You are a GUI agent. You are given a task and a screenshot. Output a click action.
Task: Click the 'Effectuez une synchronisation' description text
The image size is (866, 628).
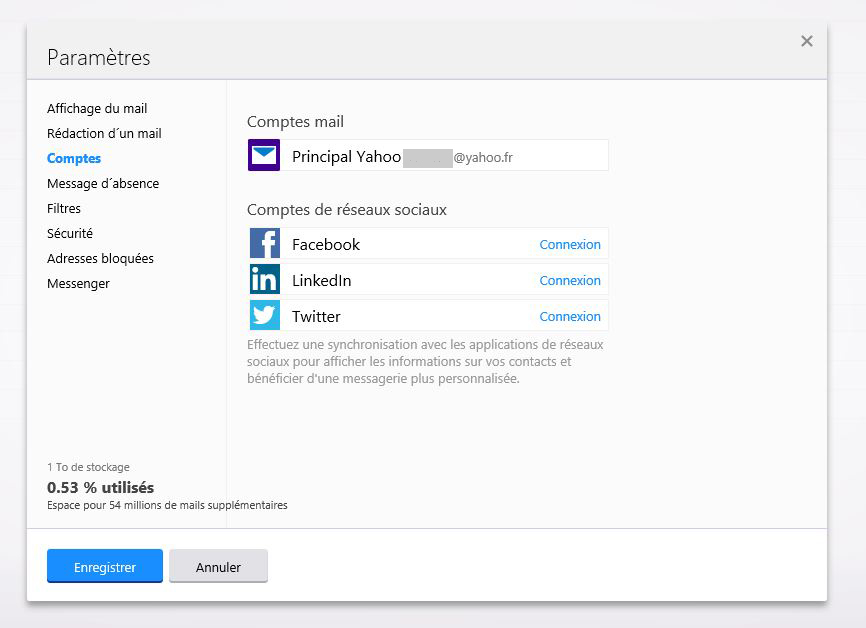tap(425, 362)
